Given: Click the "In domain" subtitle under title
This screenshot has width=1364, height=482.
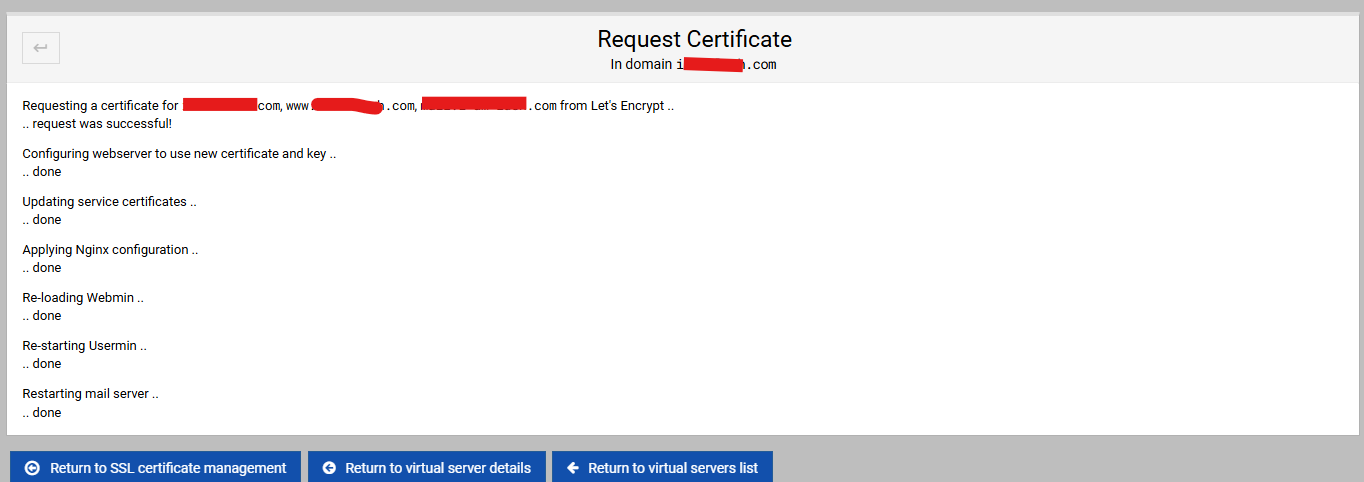Looking at the screenshot, I should point(693,65).
